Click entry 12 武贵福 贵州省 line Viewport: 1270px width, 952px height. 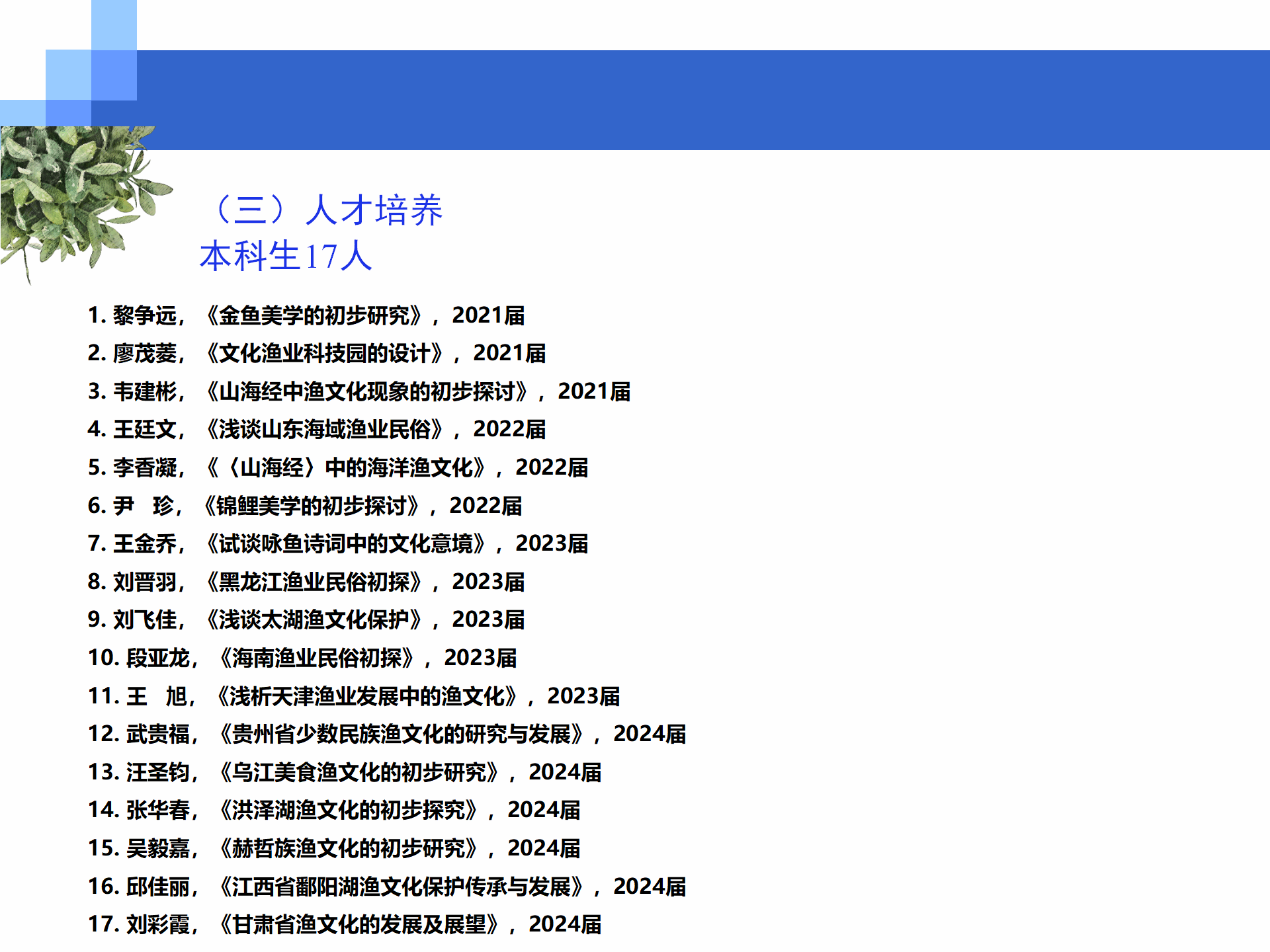pyautogui.click(x=386, y=734)
